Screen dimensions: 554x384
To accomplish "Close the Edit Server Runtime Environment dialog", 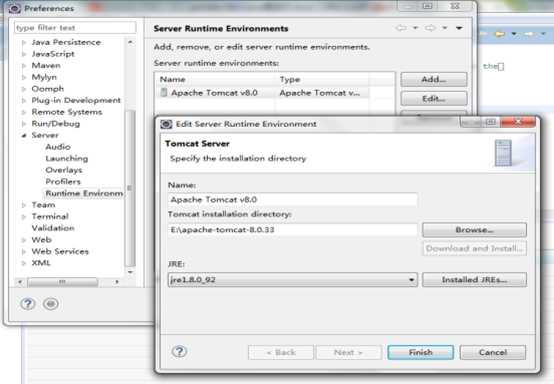I will [518, 122].
